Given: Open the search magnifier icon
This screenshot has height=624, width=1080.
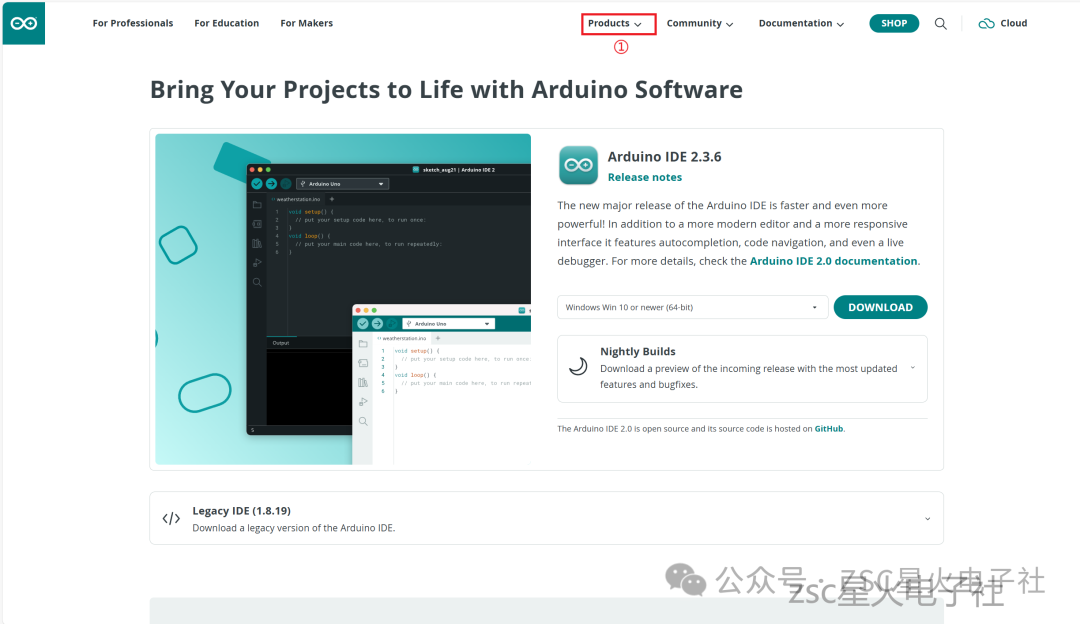Looking at the screenshot, I should click(940, 23).
